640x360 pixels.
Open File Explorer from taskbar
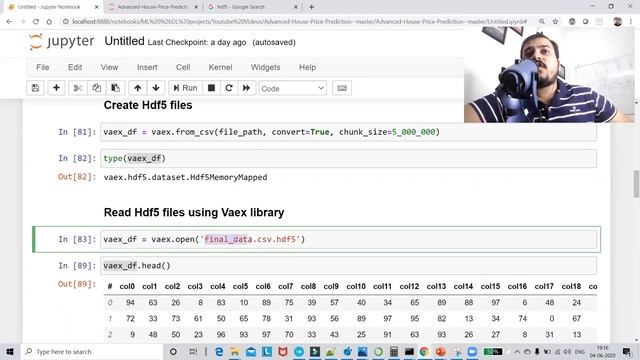tap(235, 351)
